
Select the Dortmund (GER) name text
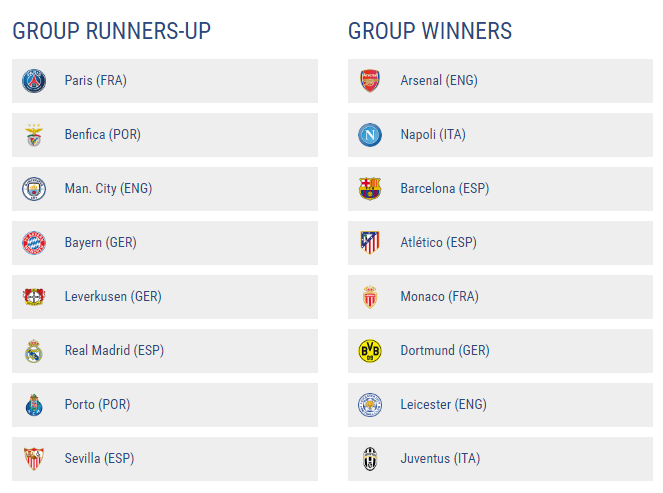(x=445, y=351)
